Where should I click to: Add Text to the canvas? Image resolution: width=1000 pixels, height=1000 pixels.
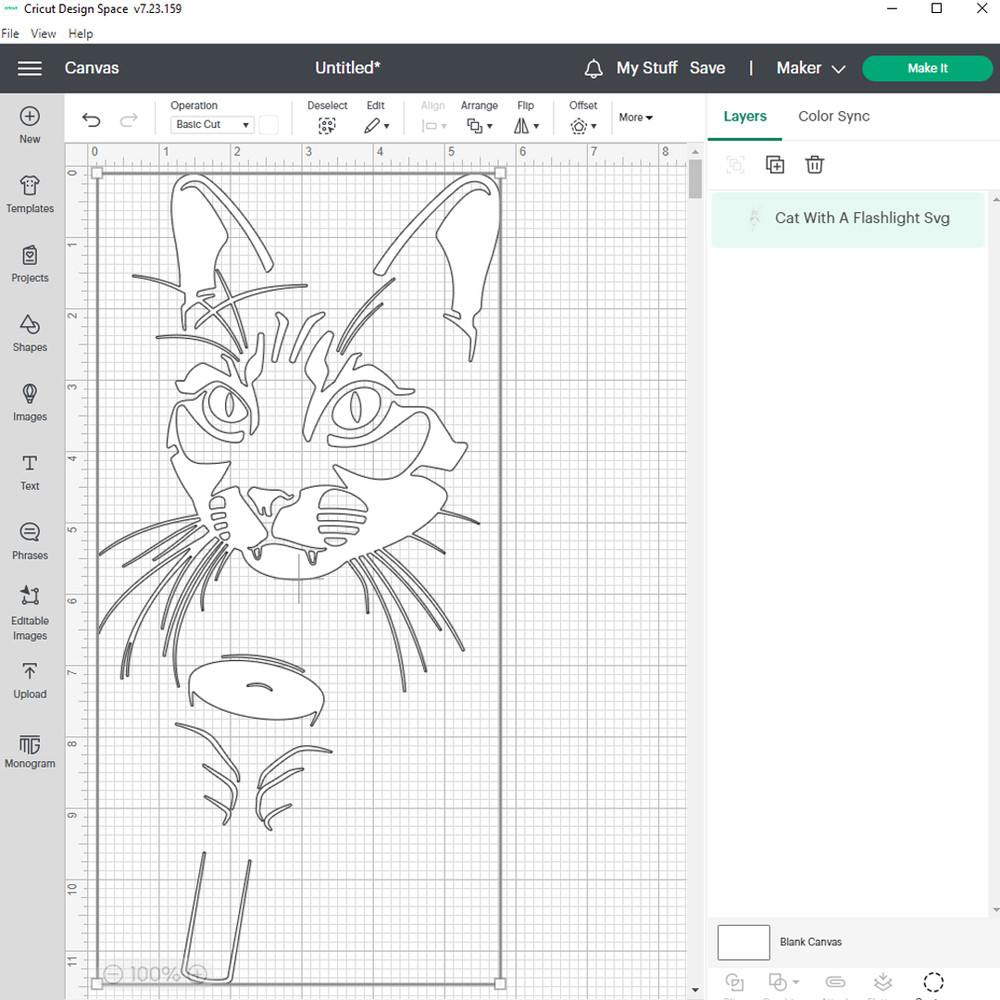coord(30,472)
